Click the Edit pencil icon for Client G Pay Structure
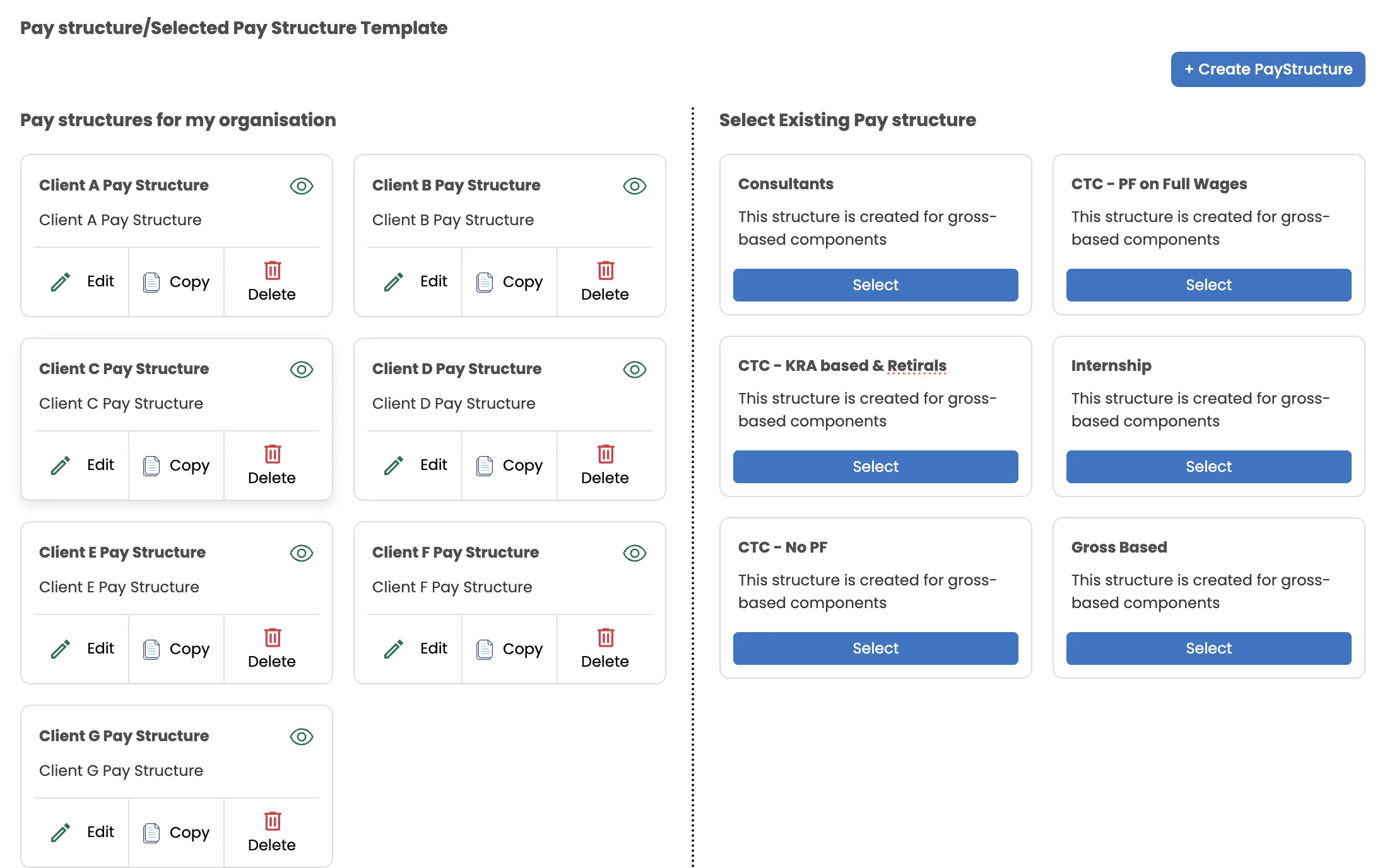Viewport: 1392px width, 868px height. 59,832
